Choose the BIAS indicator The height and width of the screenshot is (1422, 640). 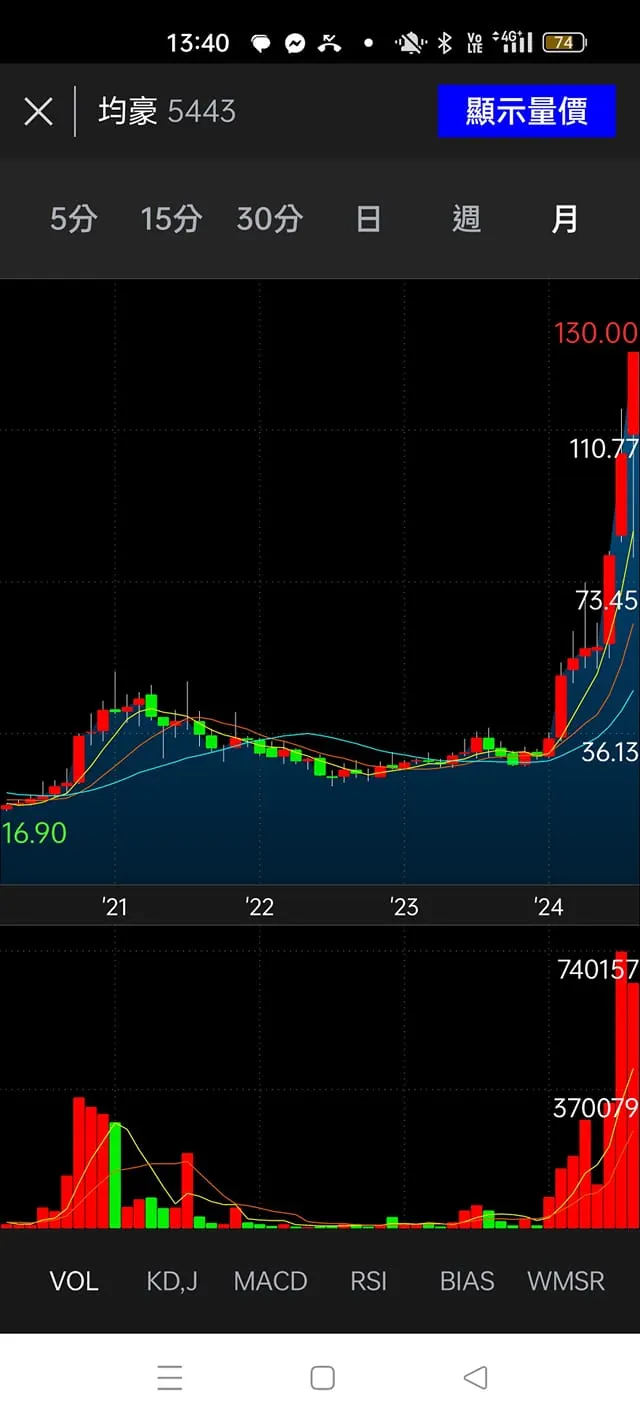coord(467,1281)
